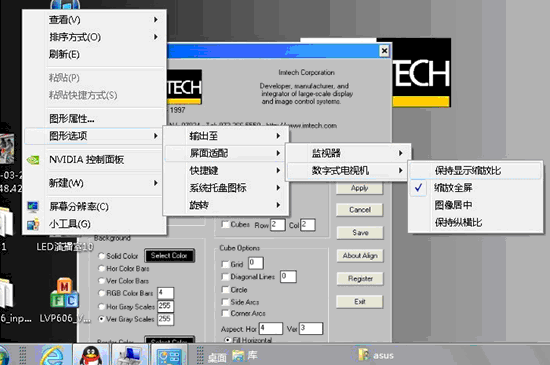Open the QQ penguin taskbar icon
The width and height of the screenshot is (550, 365).
(91, 356)
